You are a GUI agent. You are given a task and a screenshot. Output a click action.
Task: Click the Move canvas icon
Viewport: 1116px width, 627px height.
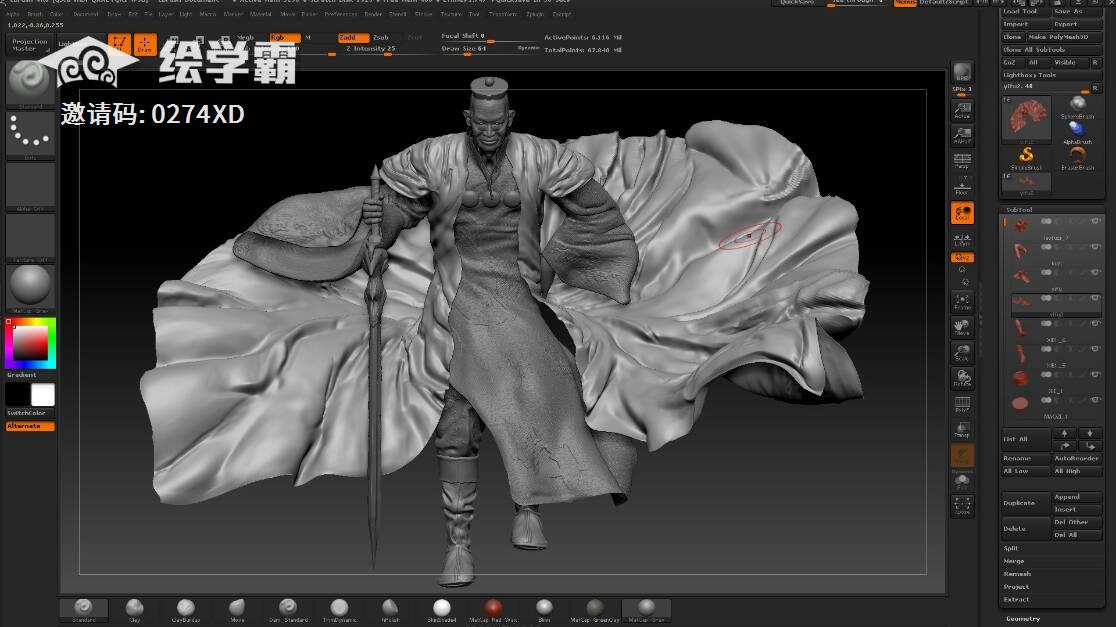point(962,327)
